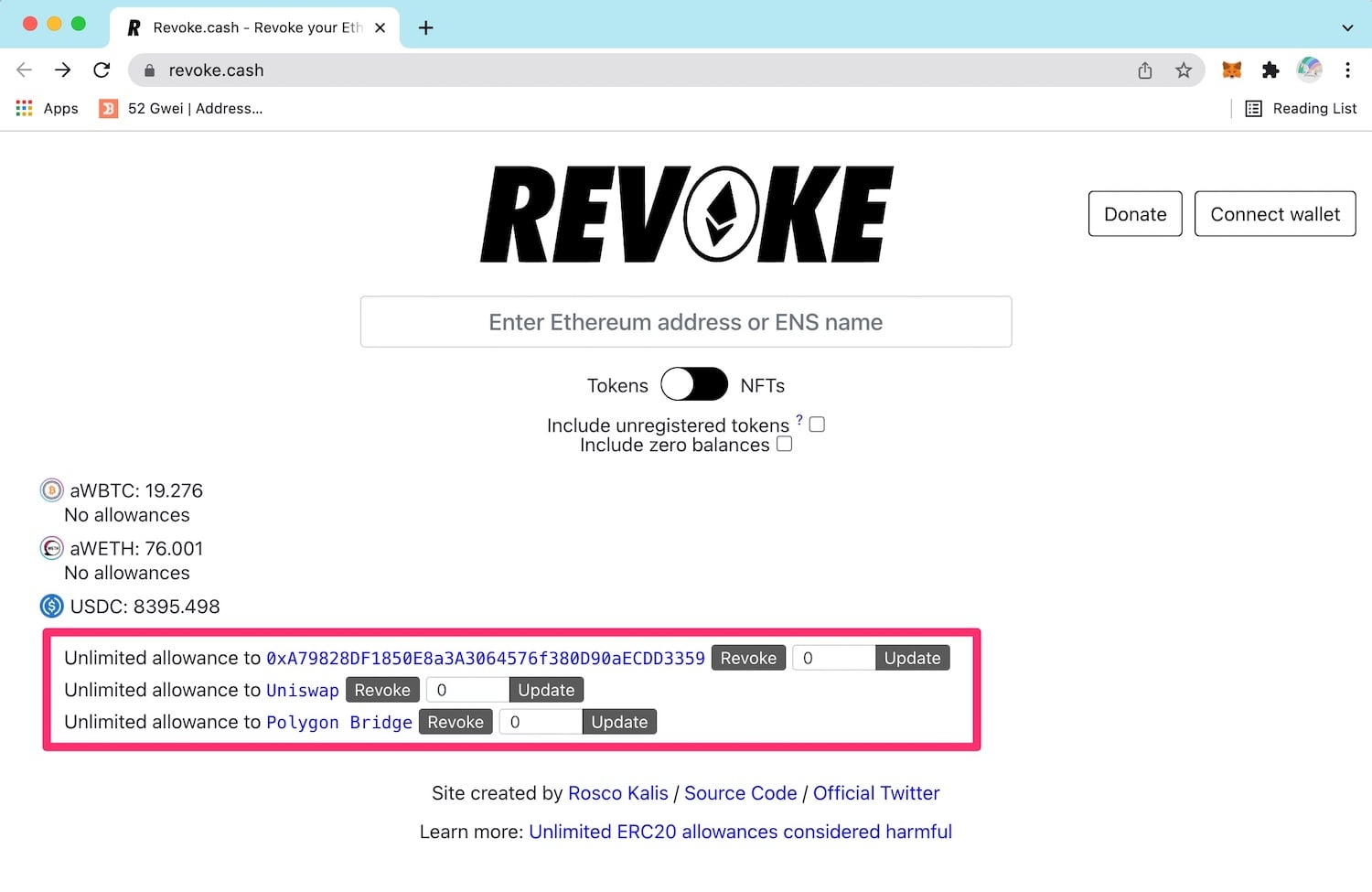1372x892 pixels.
Task: Open the Uniswap spender link
Action: [x=303, y=690]
